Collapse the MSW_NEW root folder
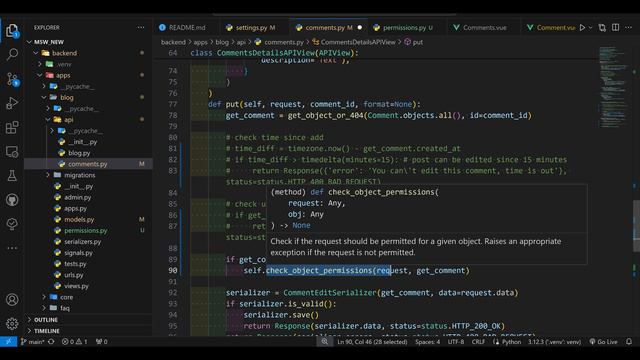This screenshot has width=640, height=360. pos(29,42)
